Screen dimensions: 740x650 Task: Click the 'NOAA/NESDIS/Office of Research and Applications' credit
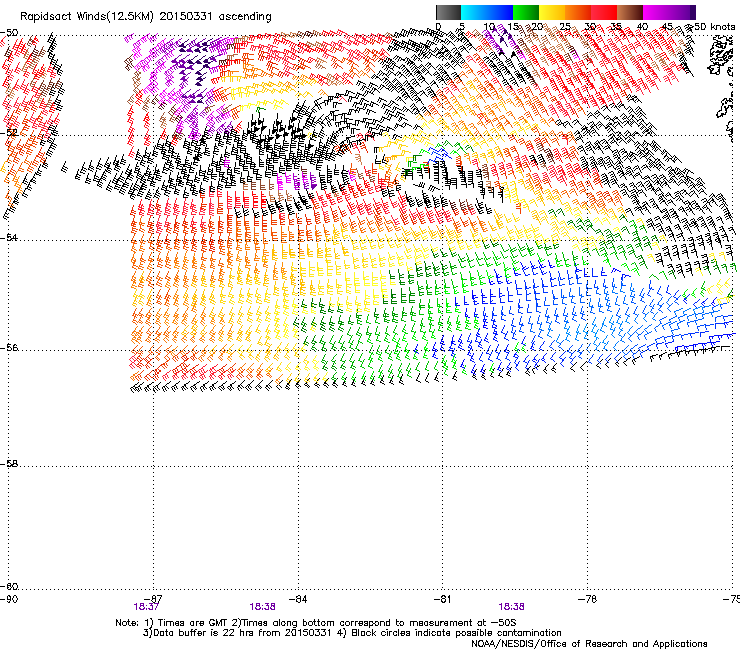coord(589,644)
